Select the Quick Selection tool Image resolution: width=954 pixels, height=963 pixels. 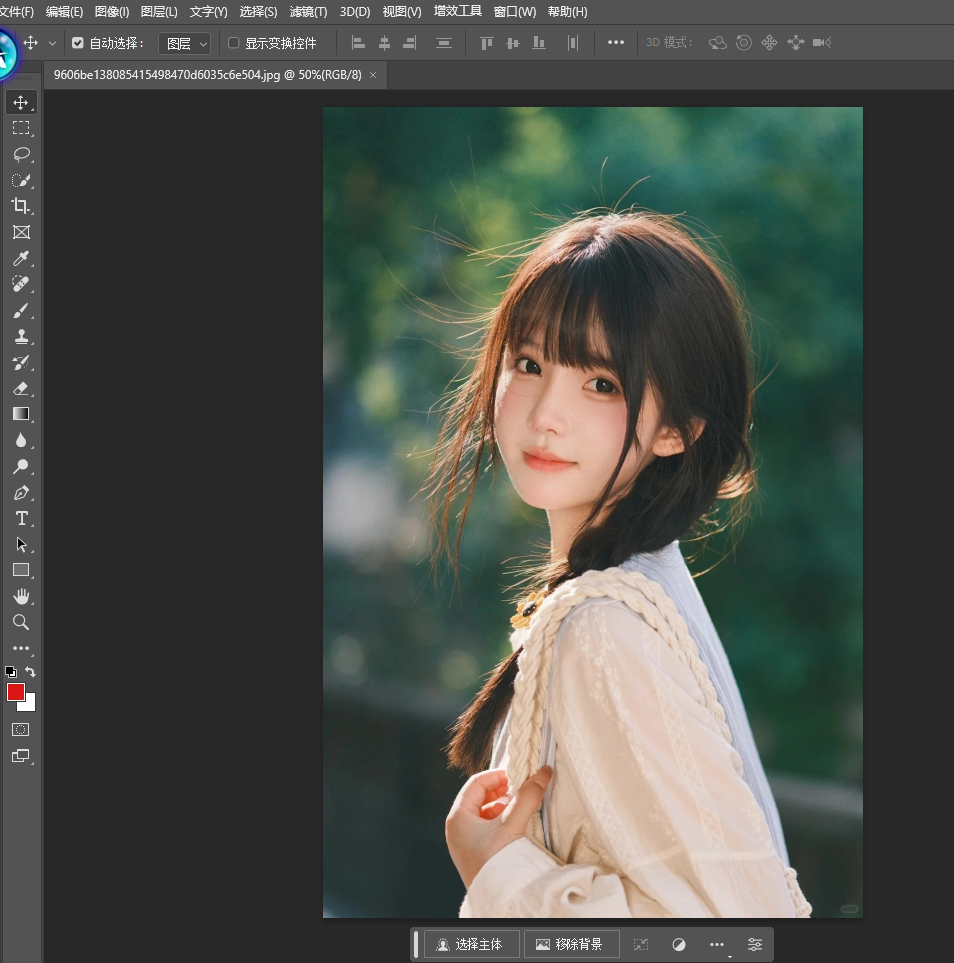[x=21, y=180]
